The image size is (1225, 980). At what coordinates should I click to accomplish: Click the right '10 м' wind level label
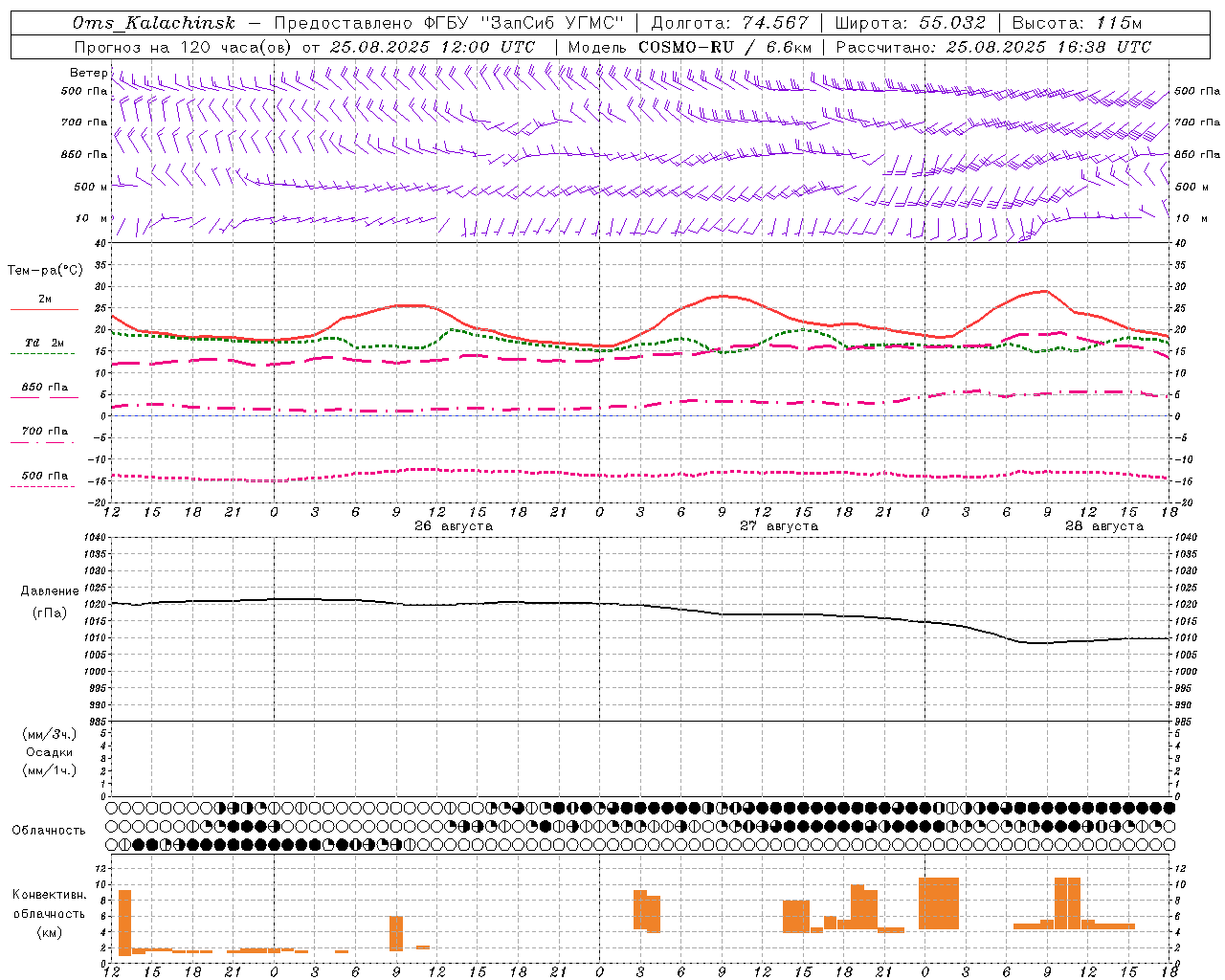tap(1192, 218)
